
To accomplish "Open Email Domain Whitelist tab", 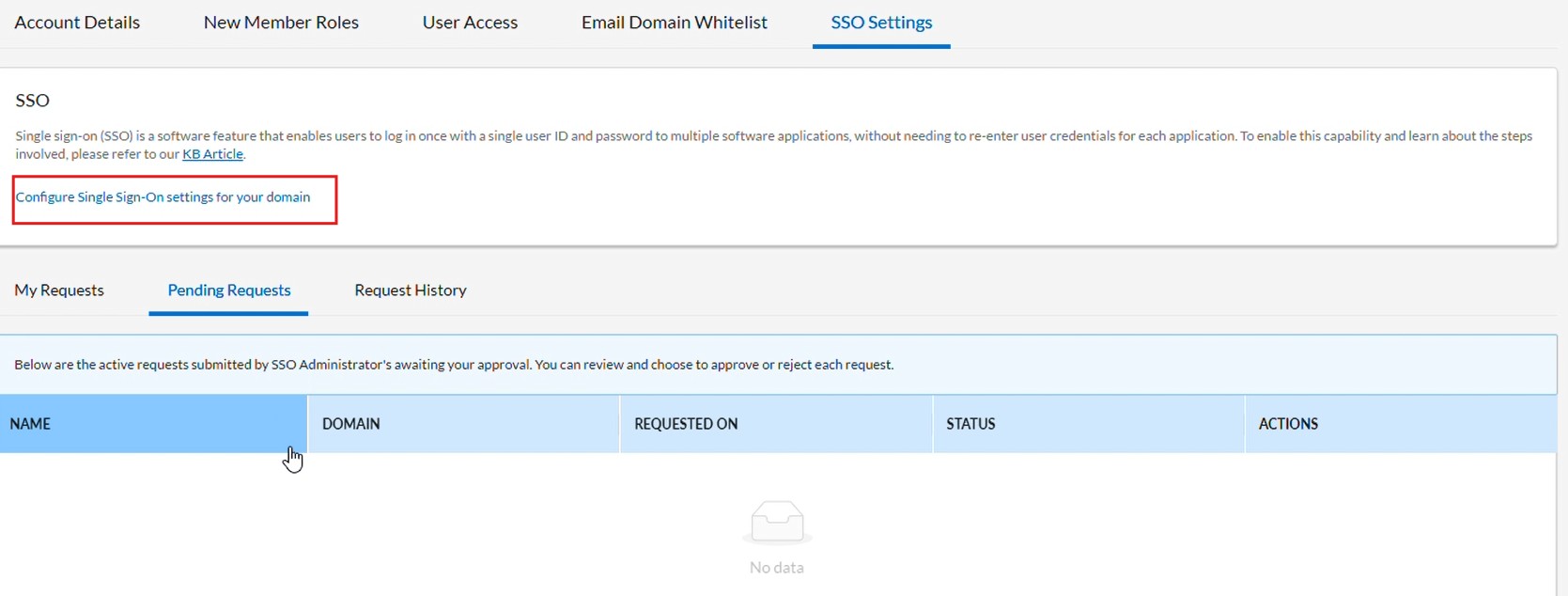I will (x=674, y=23).
